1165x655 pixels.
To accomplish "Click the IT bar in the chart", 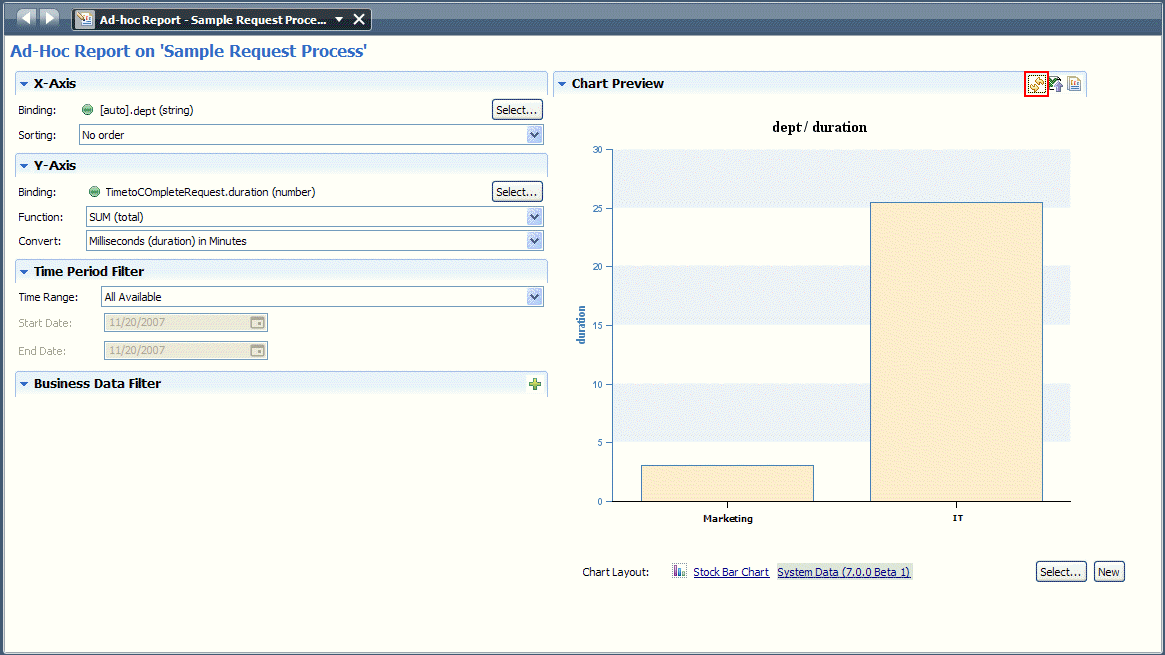I will click(x=956, y=352).
